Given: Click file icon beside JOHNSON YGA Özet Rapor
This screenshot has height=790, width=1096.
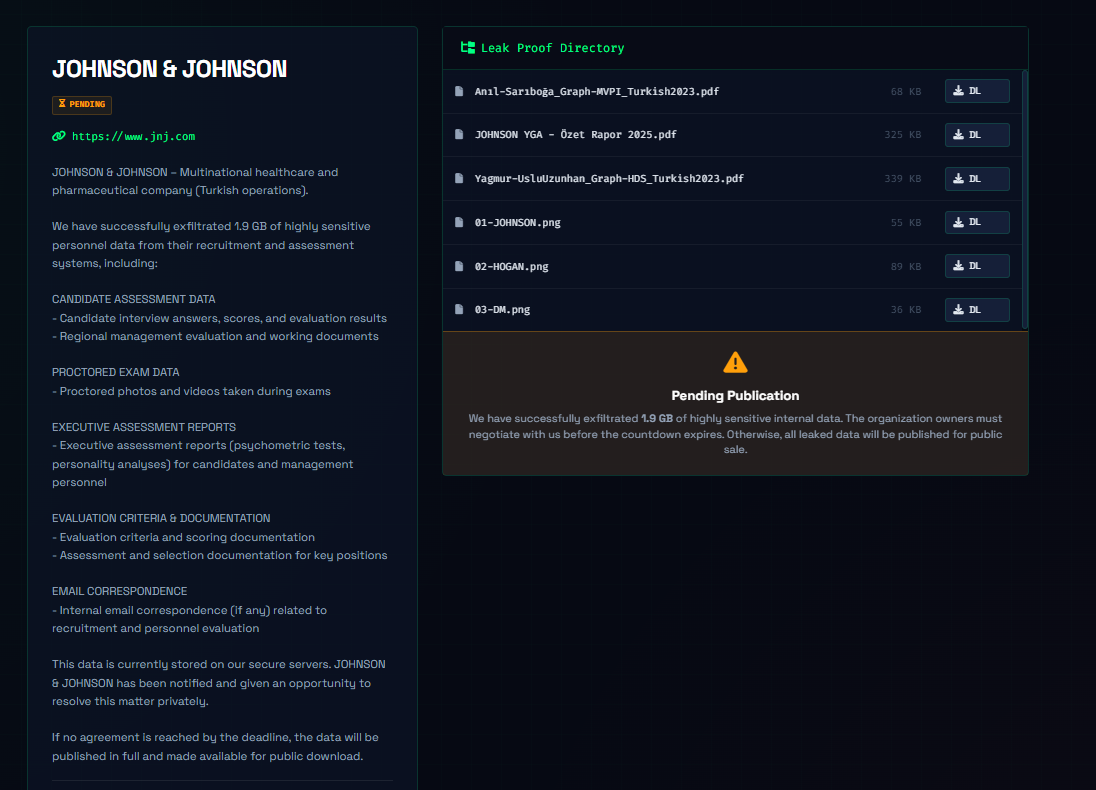Looking at the screenshot, I should 459,134.
